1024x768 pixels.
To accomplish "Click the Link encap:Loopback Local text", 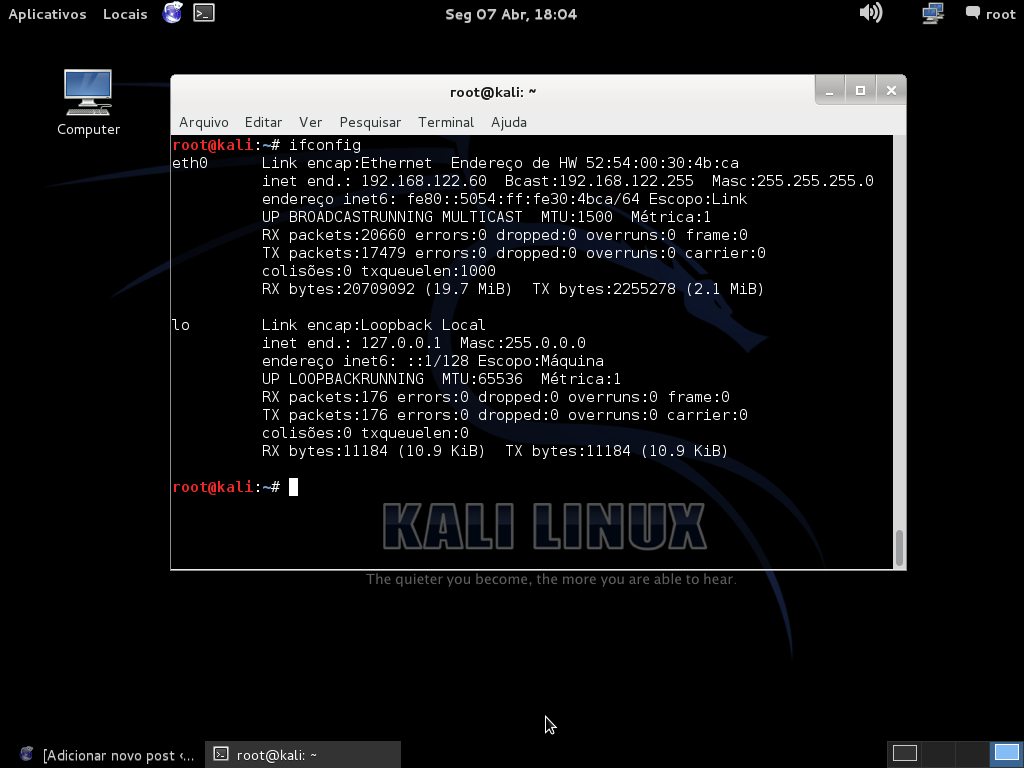I will (374, 325).
